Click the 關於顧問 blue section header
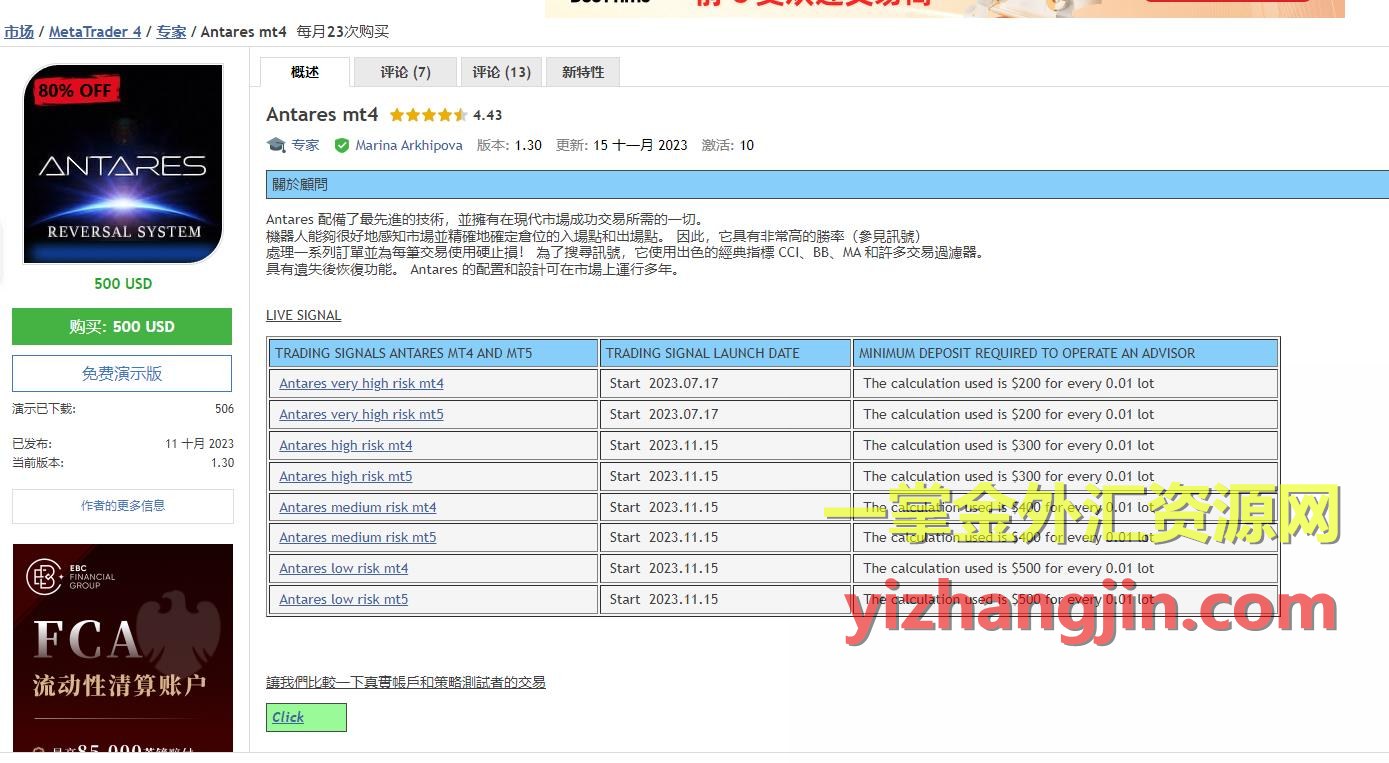 pyautogui.click(x=828, y=185)
